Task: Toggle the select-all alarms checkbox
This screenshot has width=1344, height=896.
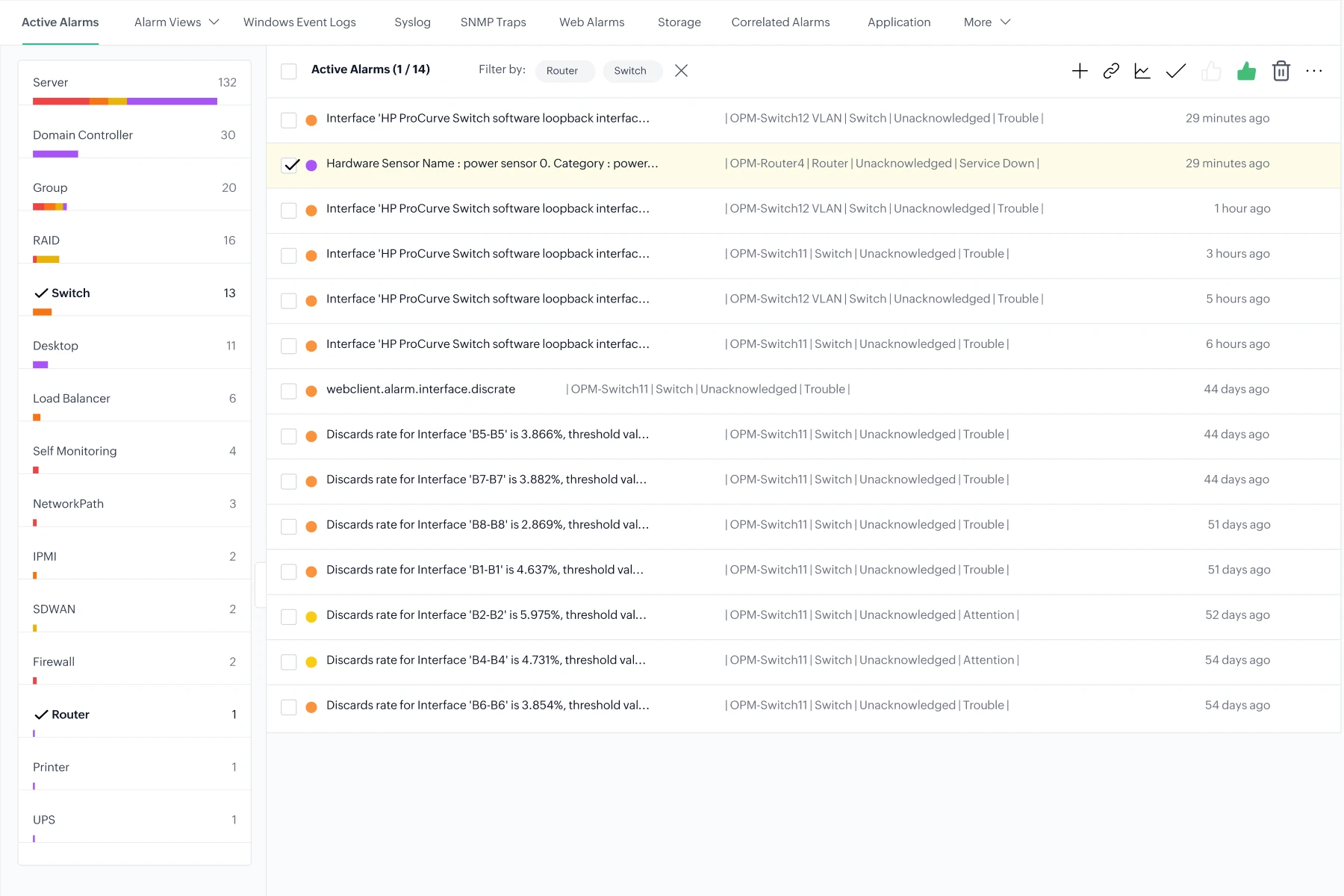Action: [289, 71]
